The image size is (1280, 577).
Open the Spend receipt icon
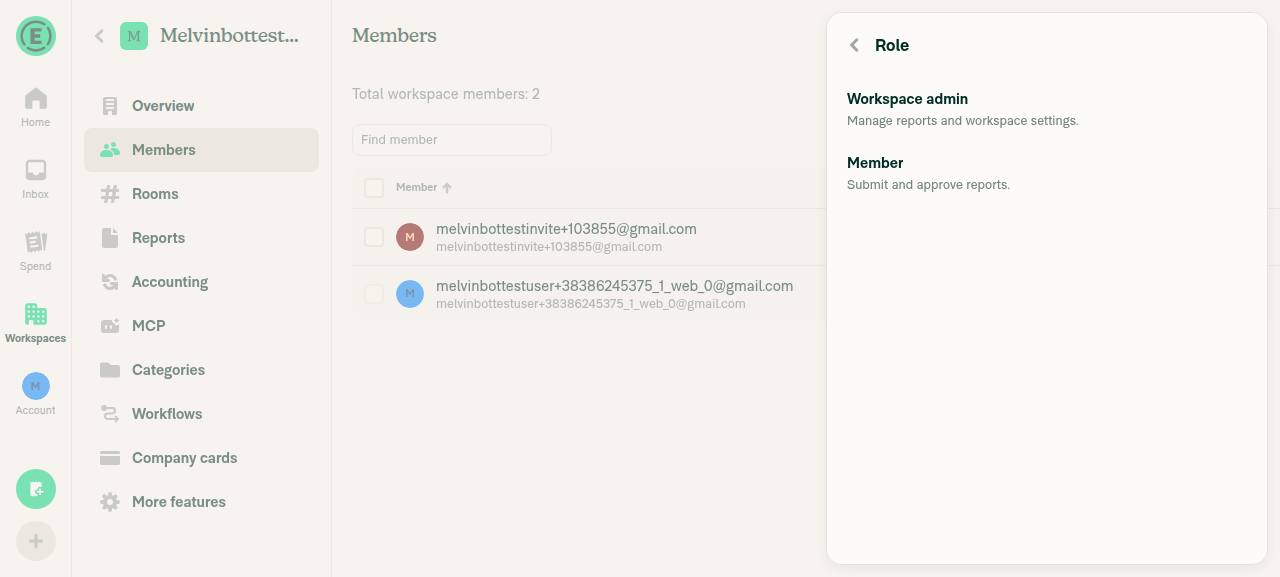click(x=36, y=242)
